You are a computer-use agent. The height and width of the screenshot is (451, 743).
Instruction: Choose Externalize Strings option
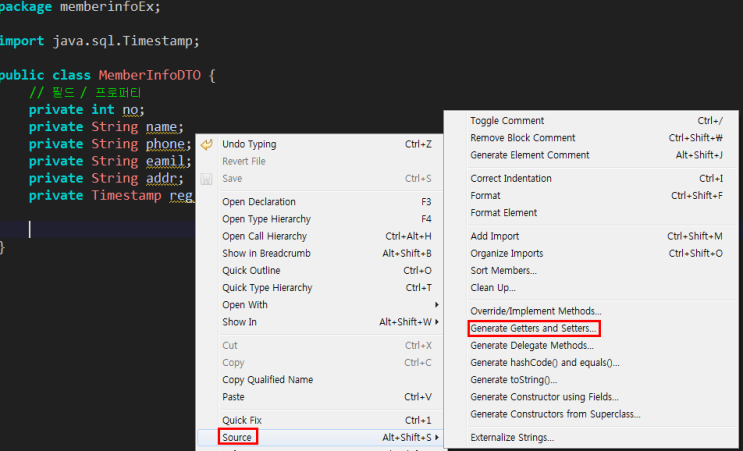pyautogui.click(x=511, y=437)
